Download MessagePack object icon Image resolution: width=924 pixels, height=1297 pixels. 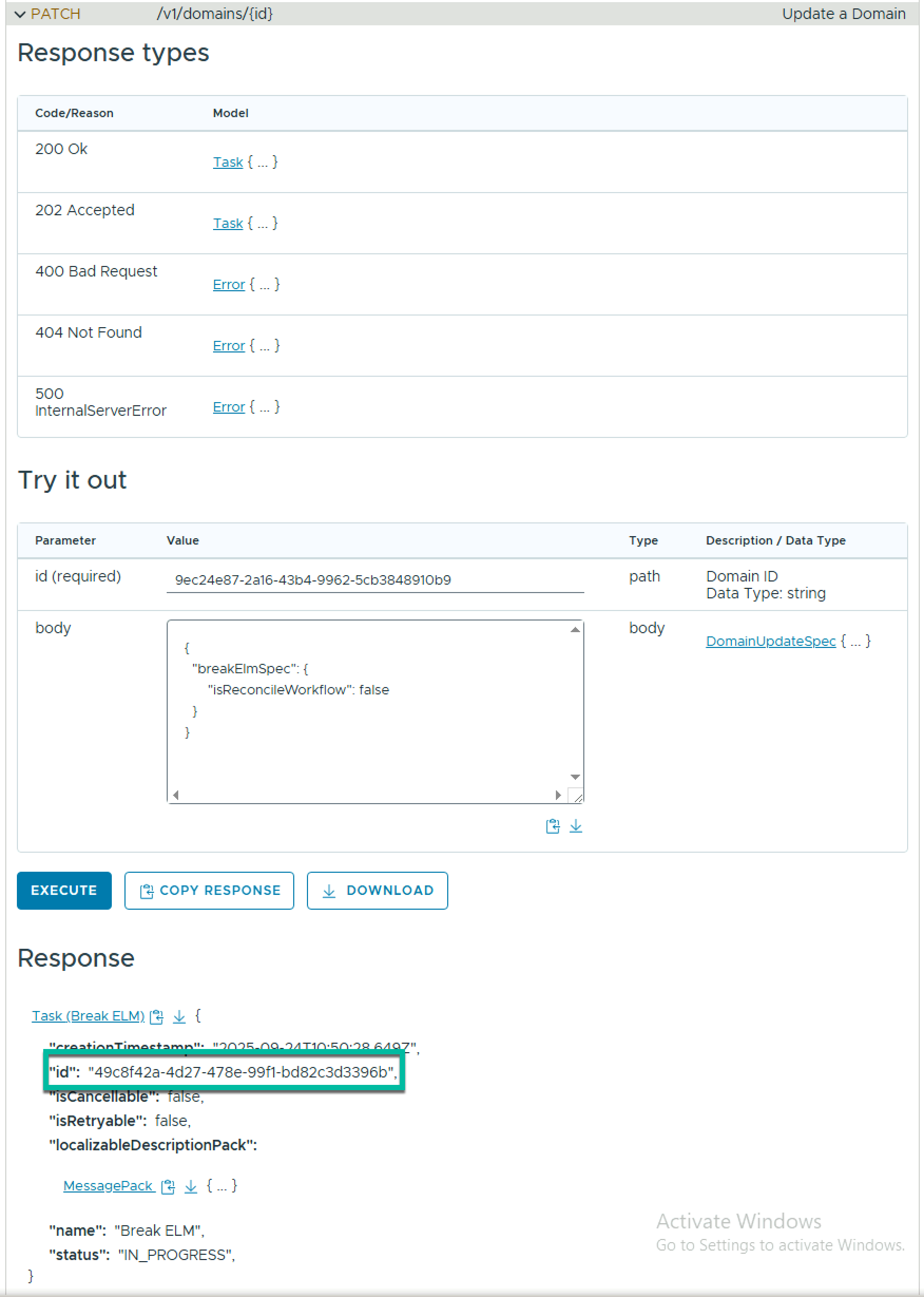point(191,1186)
